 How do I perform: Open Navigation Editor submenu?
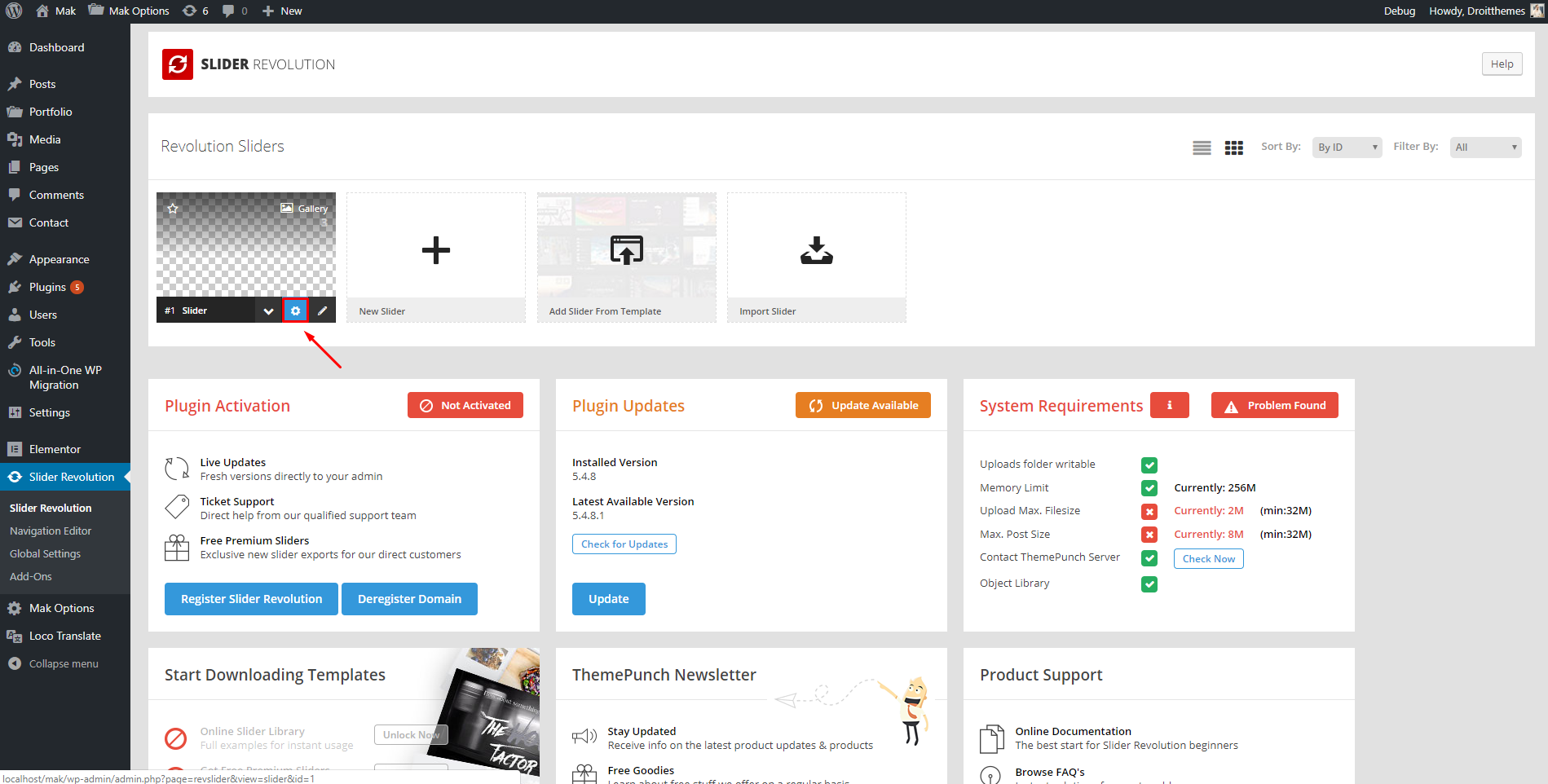pyautogui.click(x=51, y=531)
